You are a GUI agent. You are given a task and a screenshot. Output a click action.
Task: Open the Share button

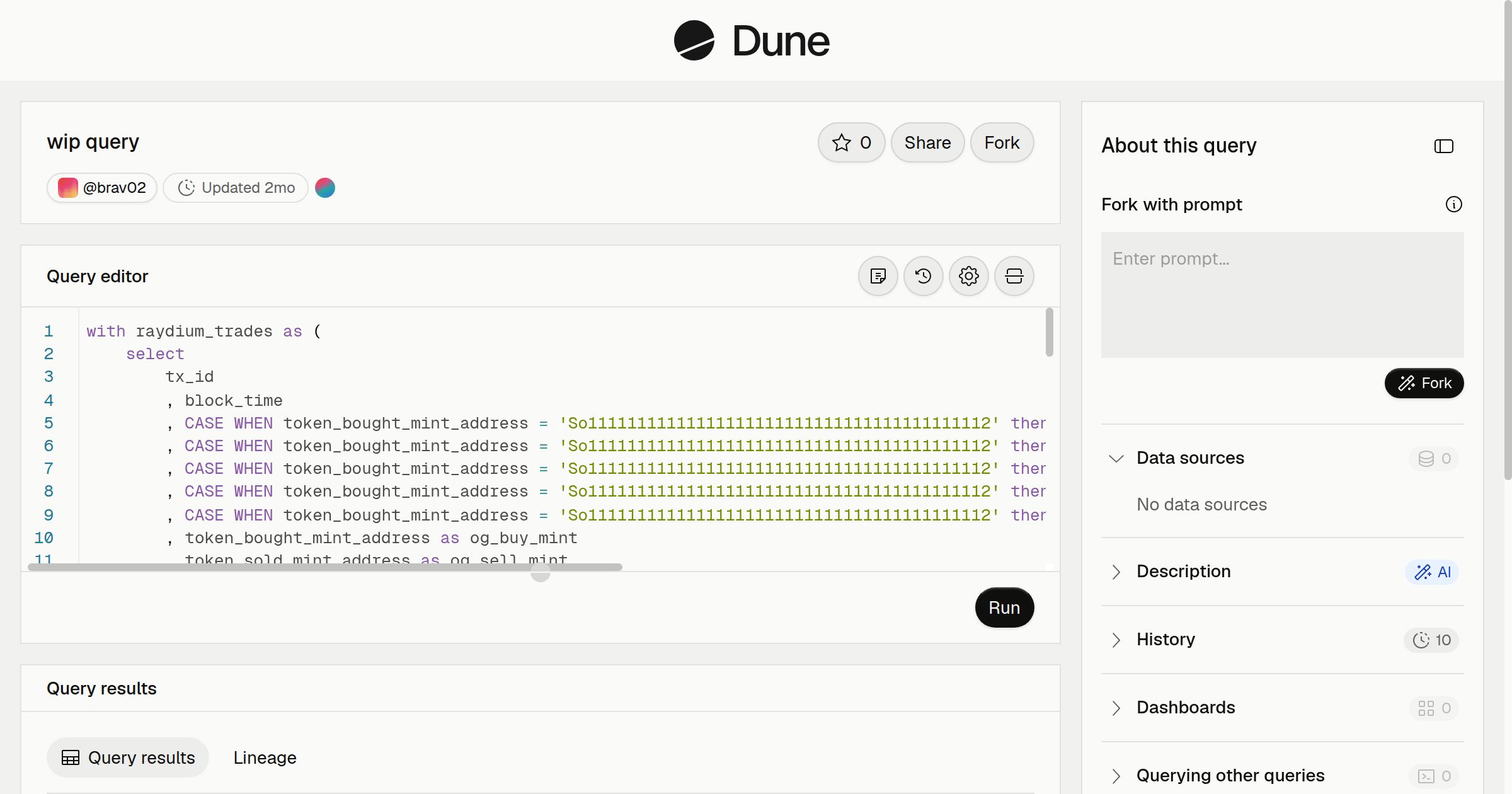(927, 142)
